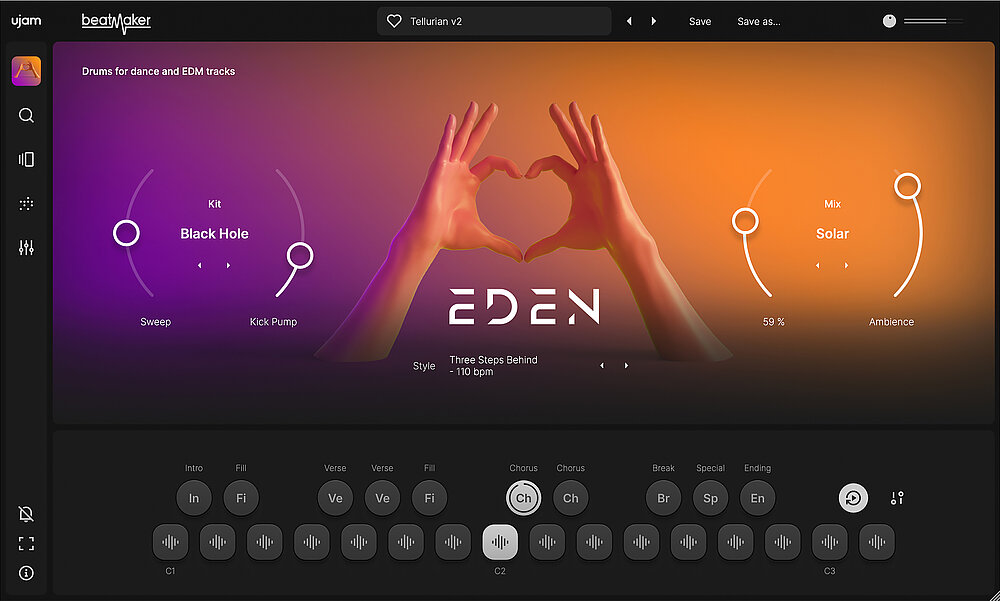1000x601 pixels.
Task: Select next preset arrow in top bar
Action: [x=654, y=21]
